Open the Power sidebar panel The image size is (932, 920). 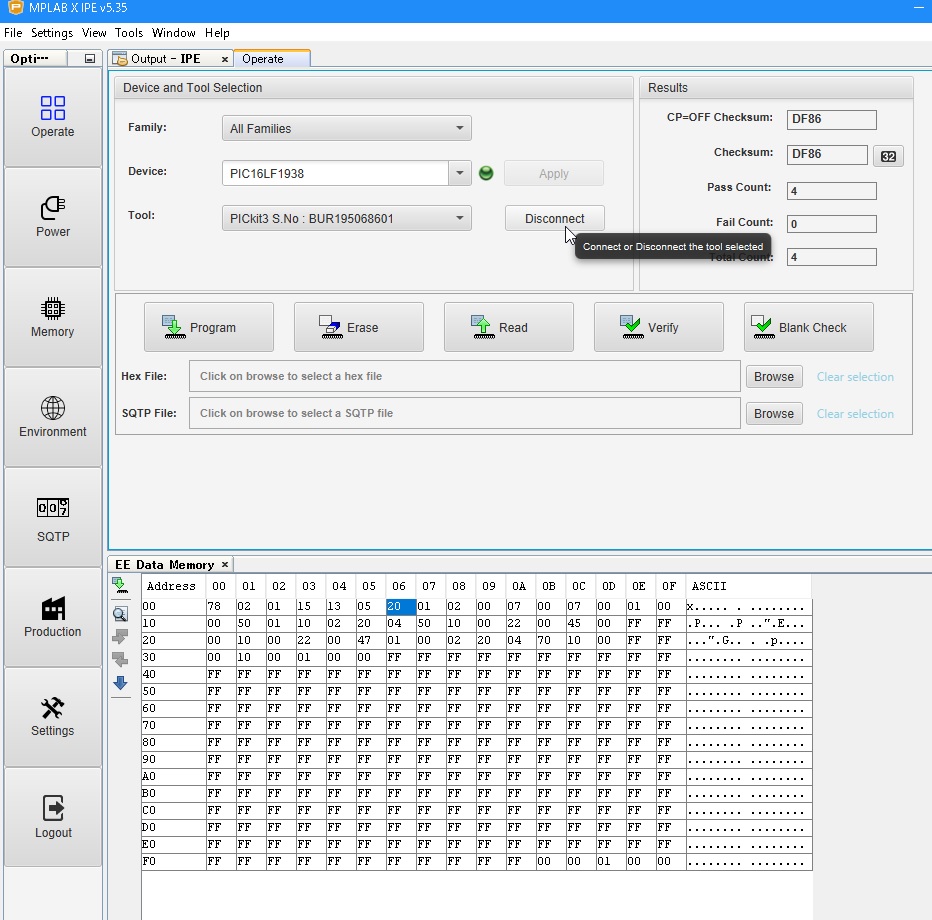53,218
